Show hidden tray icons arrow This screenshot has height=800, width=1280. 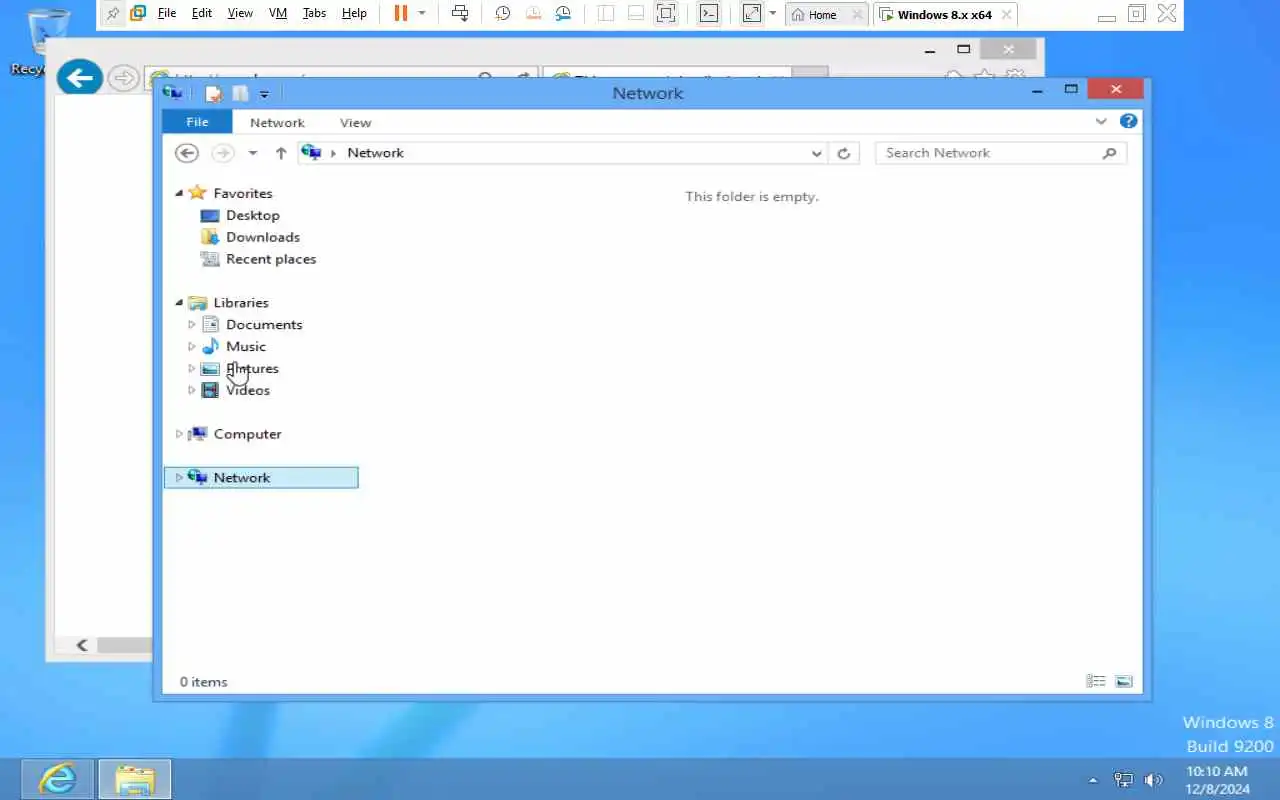coord(1093,780)
